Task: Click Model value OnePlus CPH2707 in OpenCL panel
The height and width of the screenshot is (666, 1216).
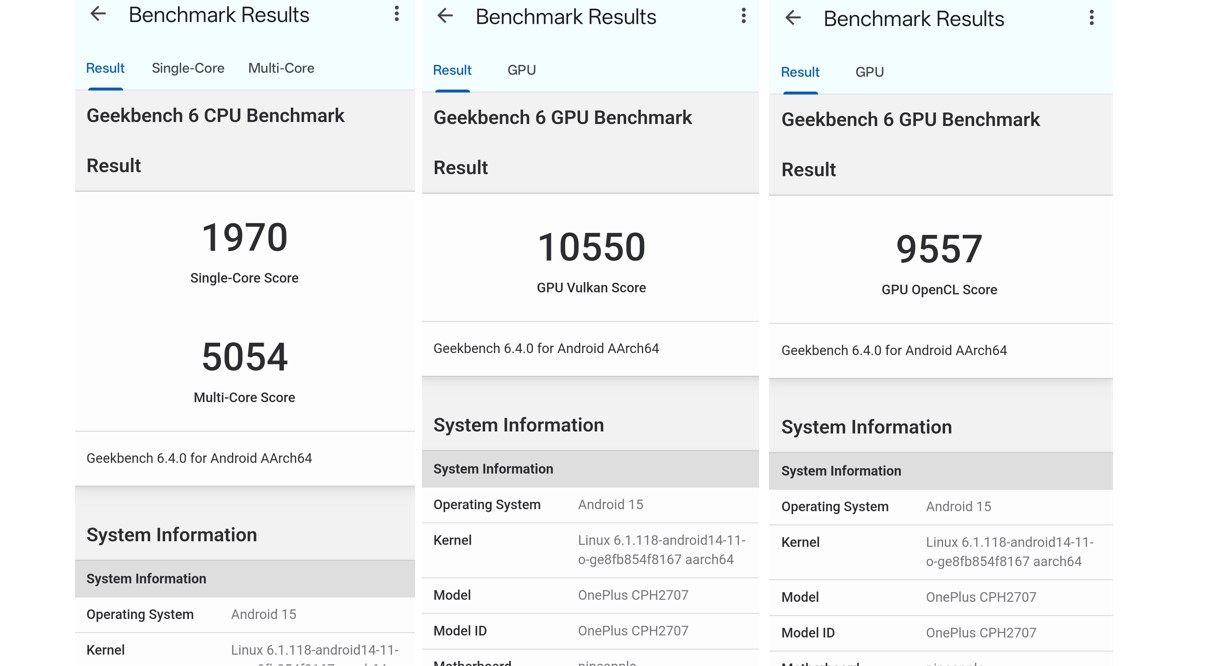Action: [981, 597]
